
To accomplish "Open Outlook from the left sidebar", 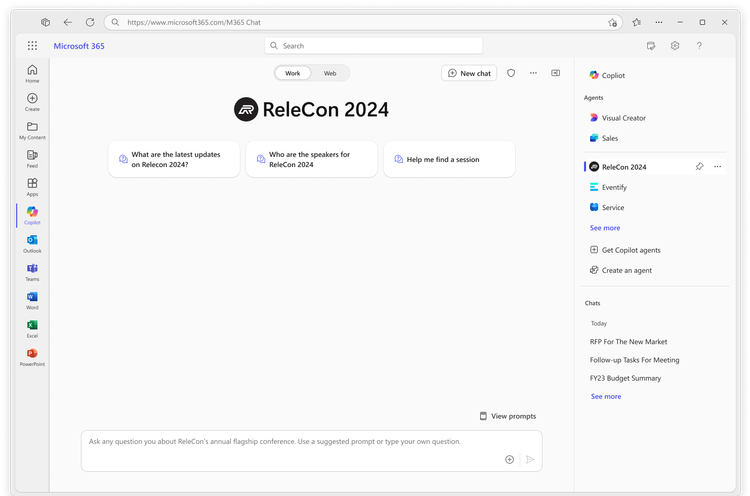I will point(32,243).
